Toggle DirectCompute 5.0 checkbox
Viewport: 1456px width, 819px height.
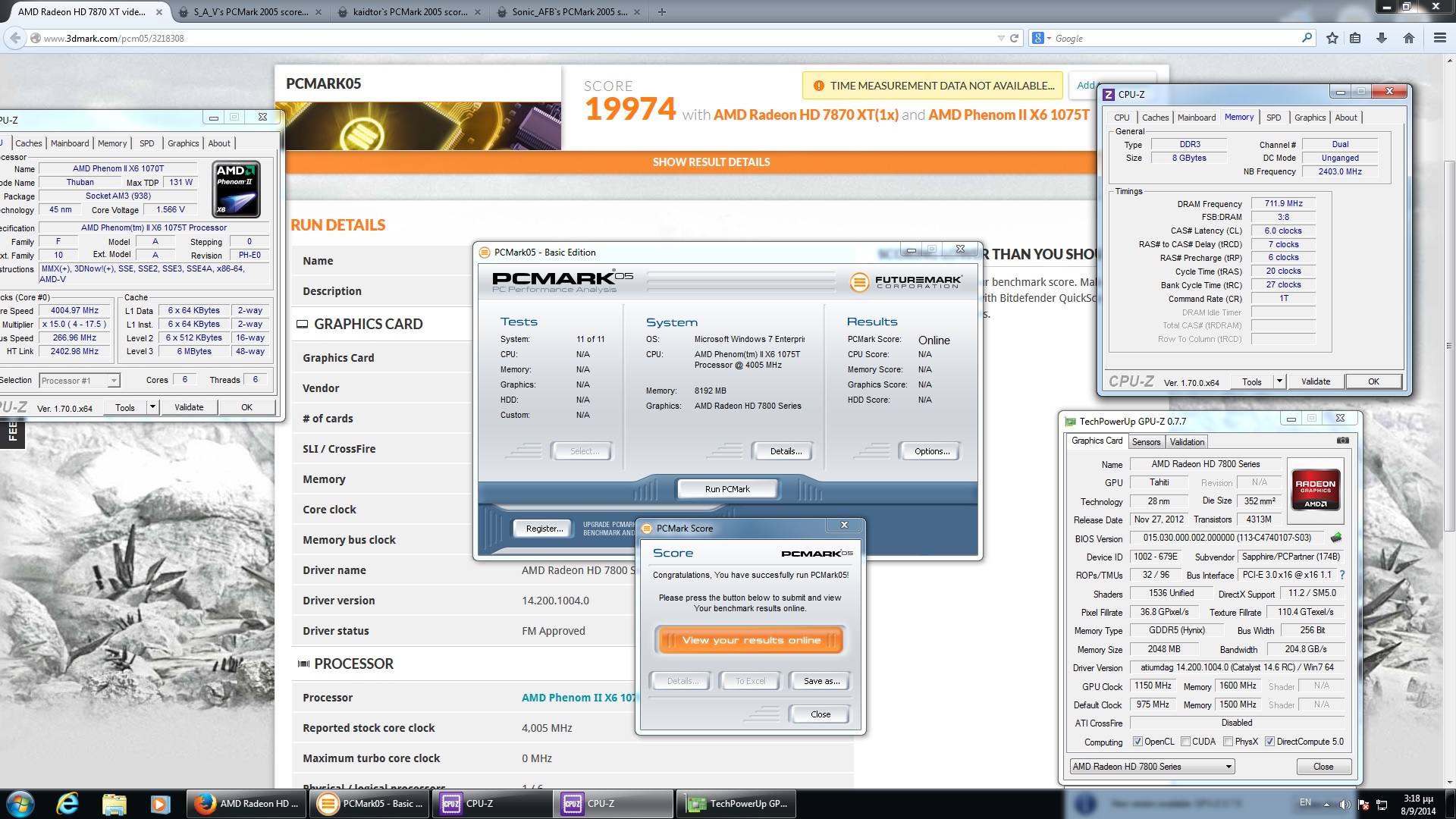[1269, 742]
